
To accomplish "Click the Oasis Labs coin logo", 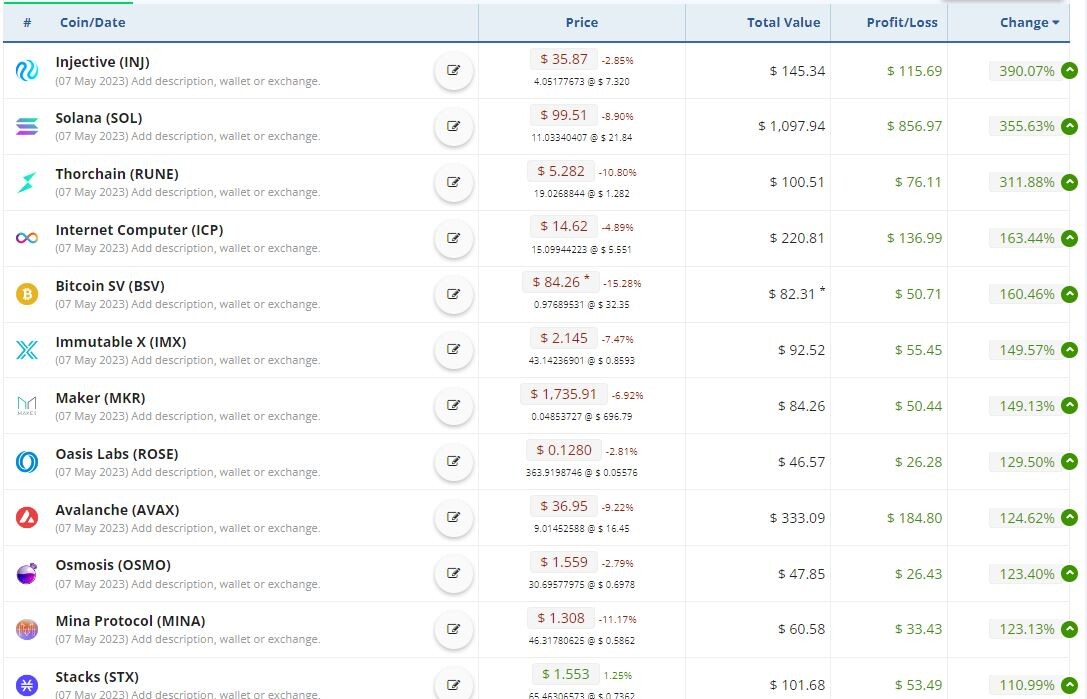I will pyautogui.click(x=27, y=461).
